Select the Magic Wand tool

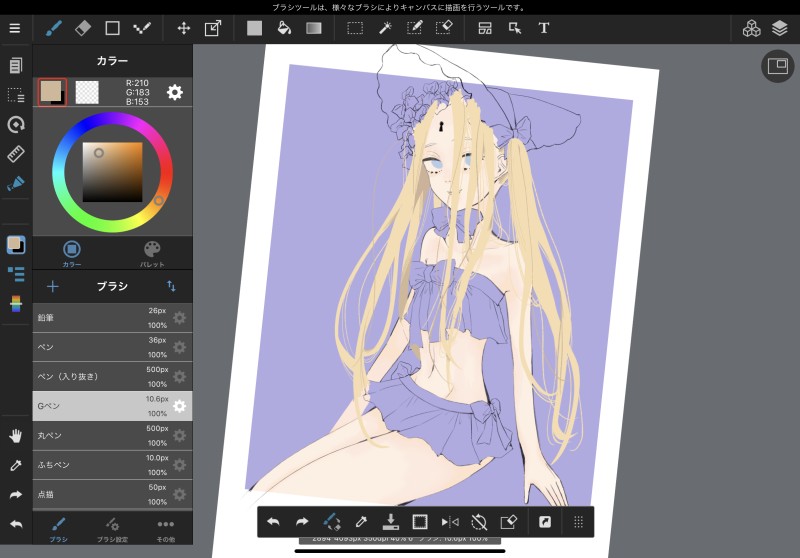[x=385, y=28]
